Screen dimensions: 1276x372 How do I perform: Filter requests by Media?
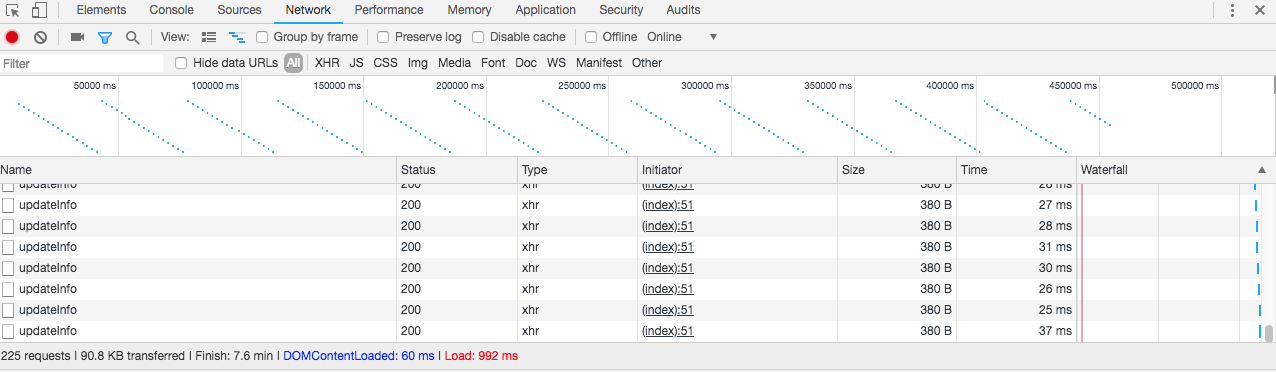[454, 63]
